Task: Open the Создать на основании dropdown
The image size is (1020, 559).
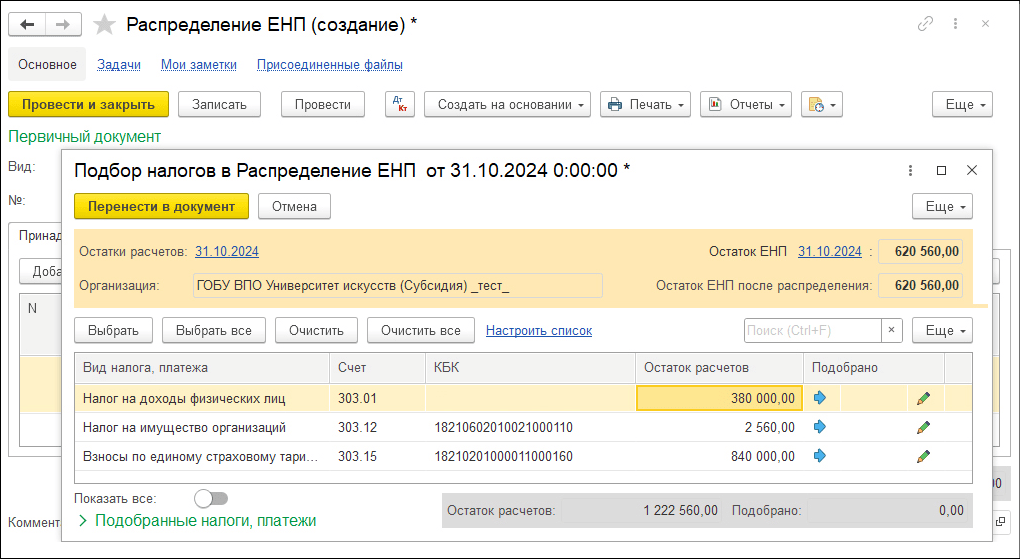Action: 507,104
